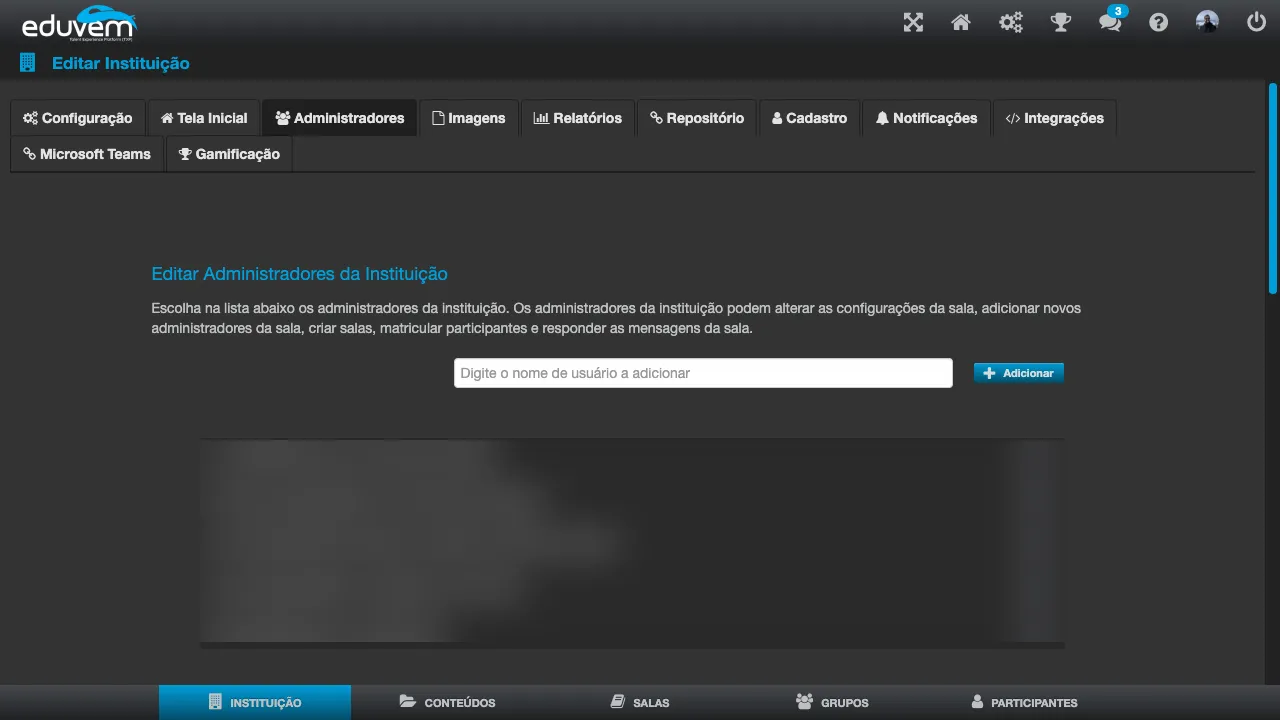This screenshot has height=720, width=1280.
Task: Open the Configuração tab
Action: pos(78,118)
